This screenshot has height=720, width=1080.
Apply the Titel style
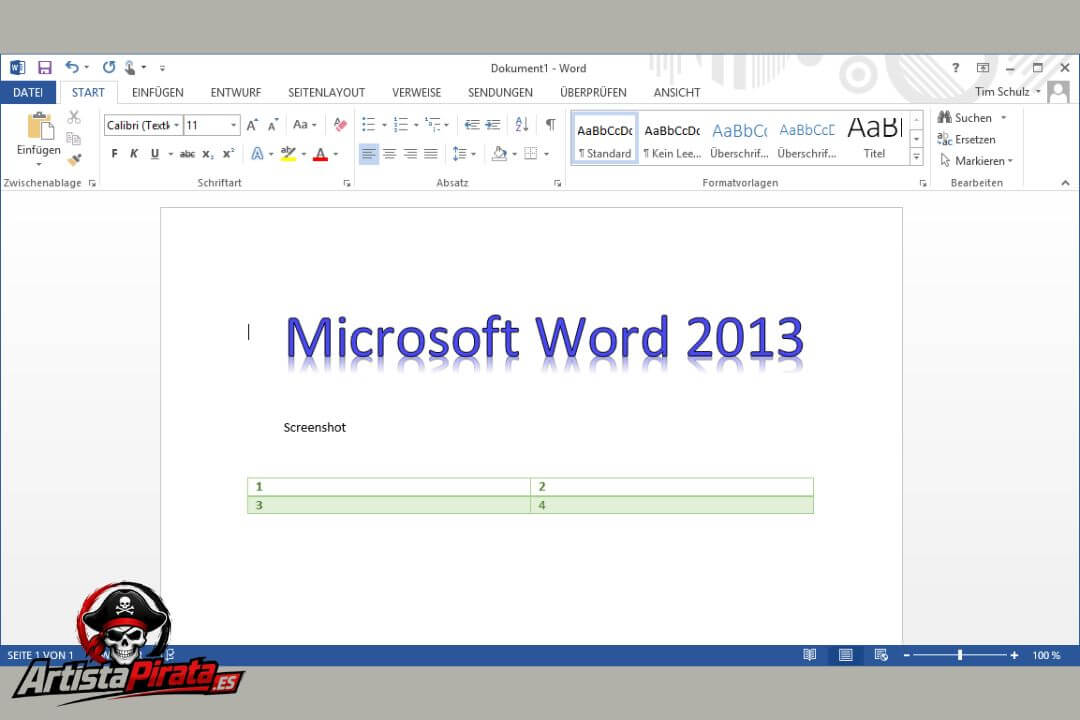point(875,138)
